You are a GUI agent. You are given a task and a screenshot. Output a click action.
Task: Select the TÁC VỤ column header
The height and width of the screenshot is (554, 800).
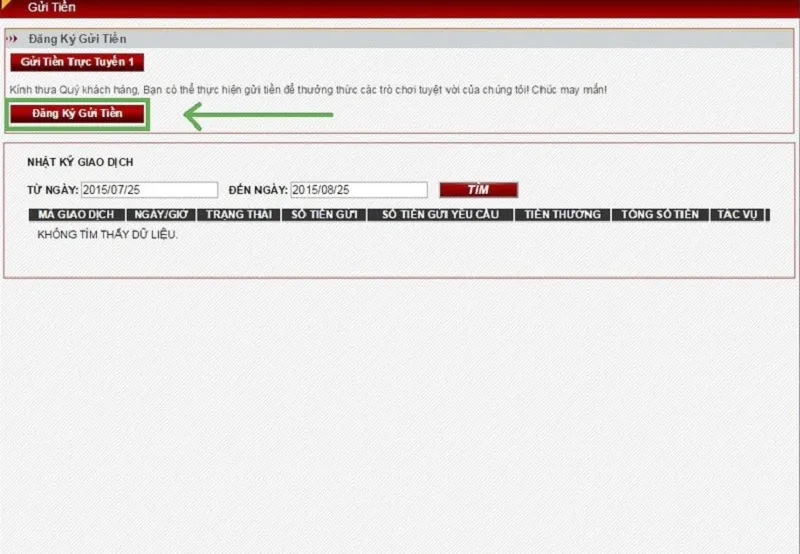tap(737, 214)
